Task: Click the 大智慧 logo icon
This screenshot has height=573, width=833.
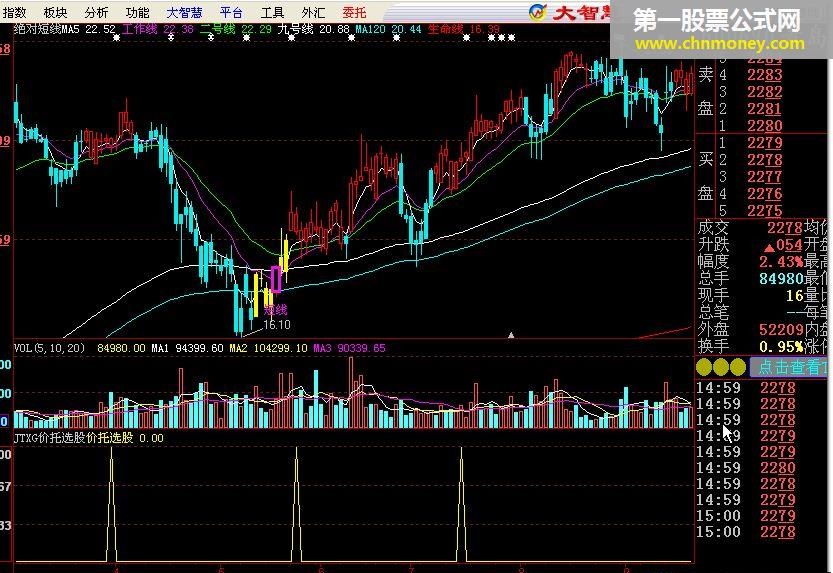Action: click(x=538, y=12)
